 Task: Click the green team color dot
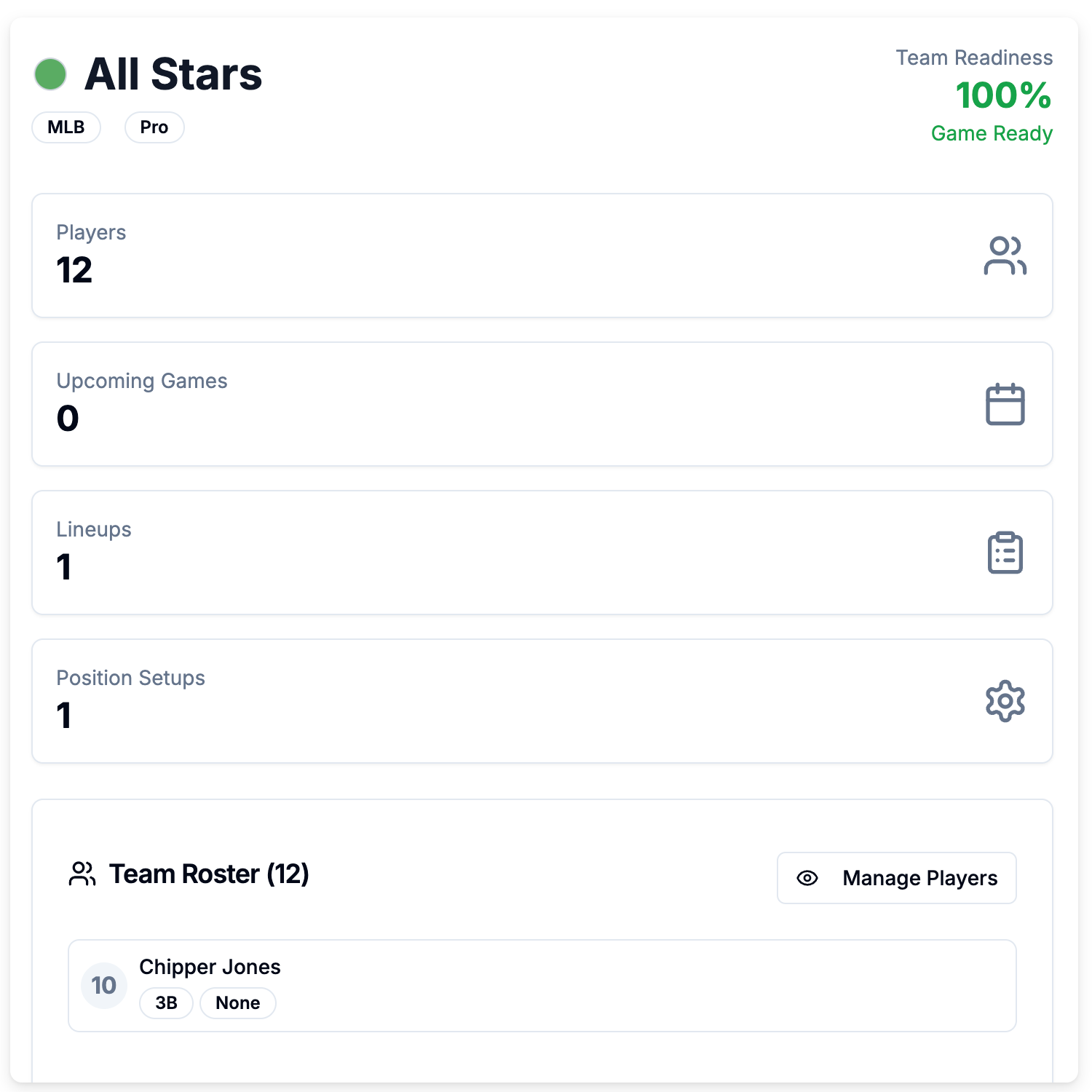coord(50,74)
